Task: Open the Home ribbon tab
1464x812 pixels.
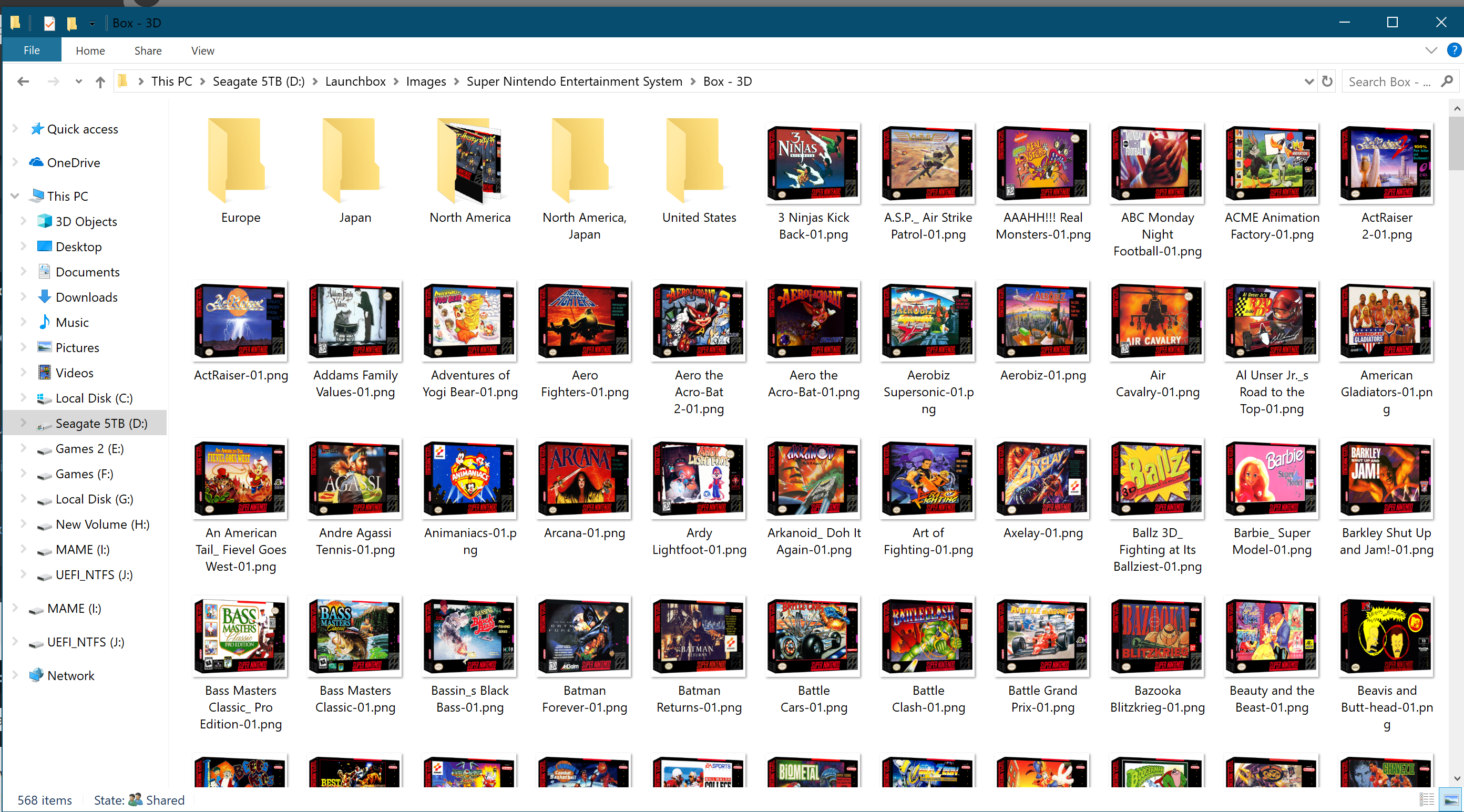Action: pos(90,50)
